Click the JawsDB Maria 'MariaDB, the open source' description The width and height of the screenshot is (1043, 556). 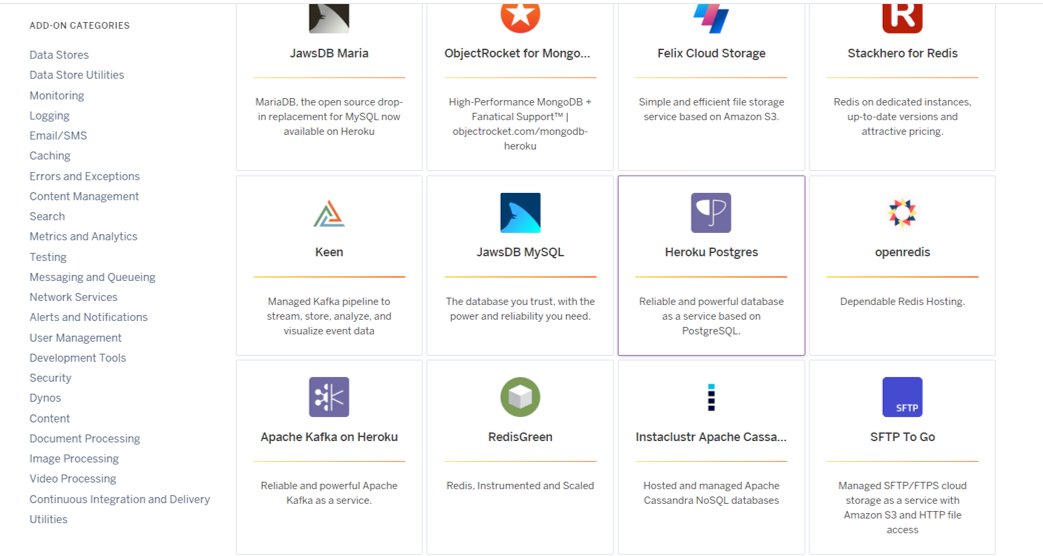pos(329,116)
